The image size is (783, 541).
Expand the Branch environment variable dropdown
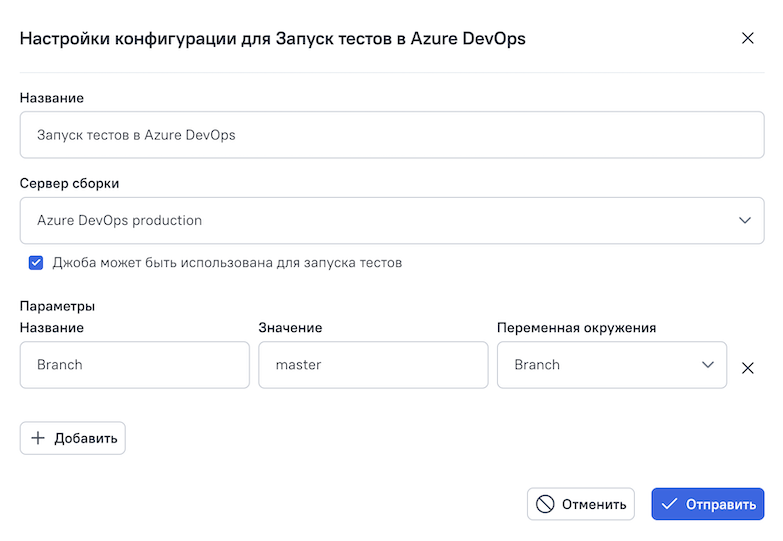point(611,365)
